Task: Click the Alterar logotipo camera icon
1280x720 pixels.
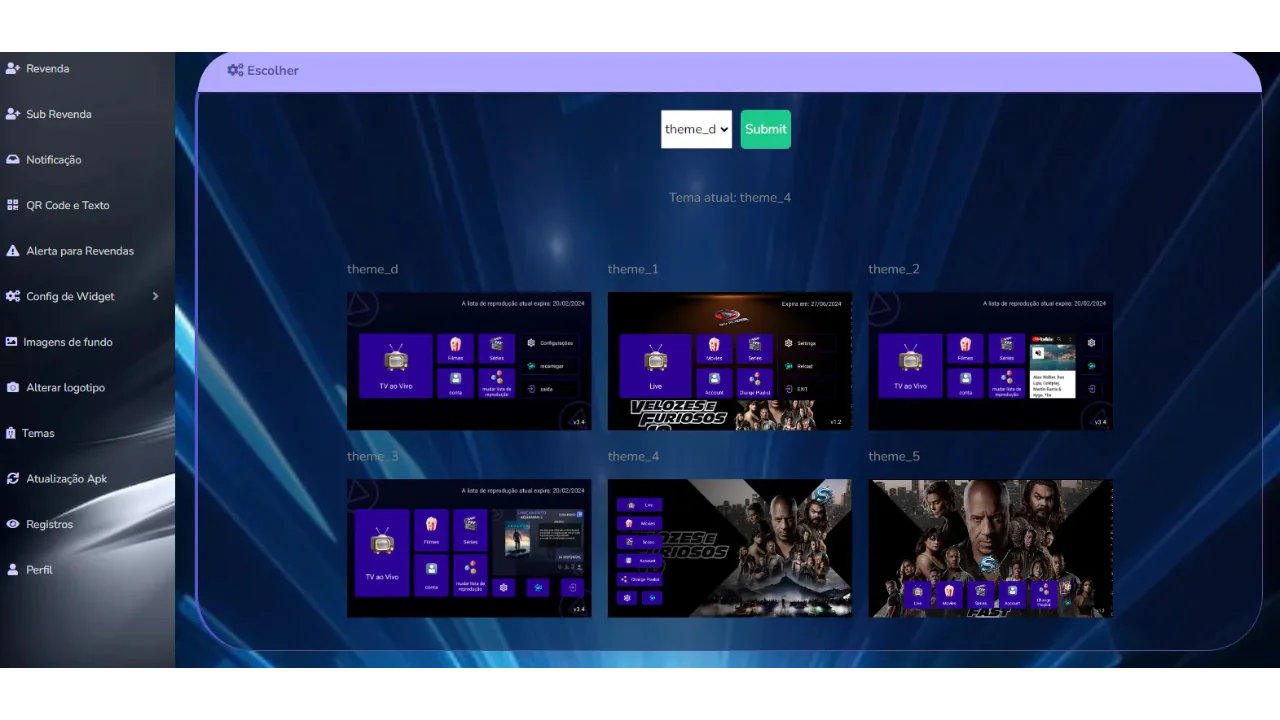Action: tap(12, 388)
